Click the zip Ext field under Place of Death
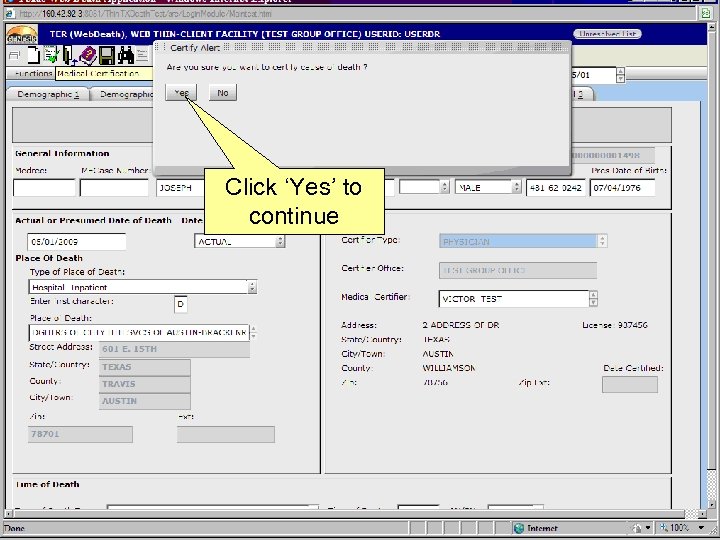Image resolution: width=720 pixels, height=540 pixels. click(x=226, y=434)
